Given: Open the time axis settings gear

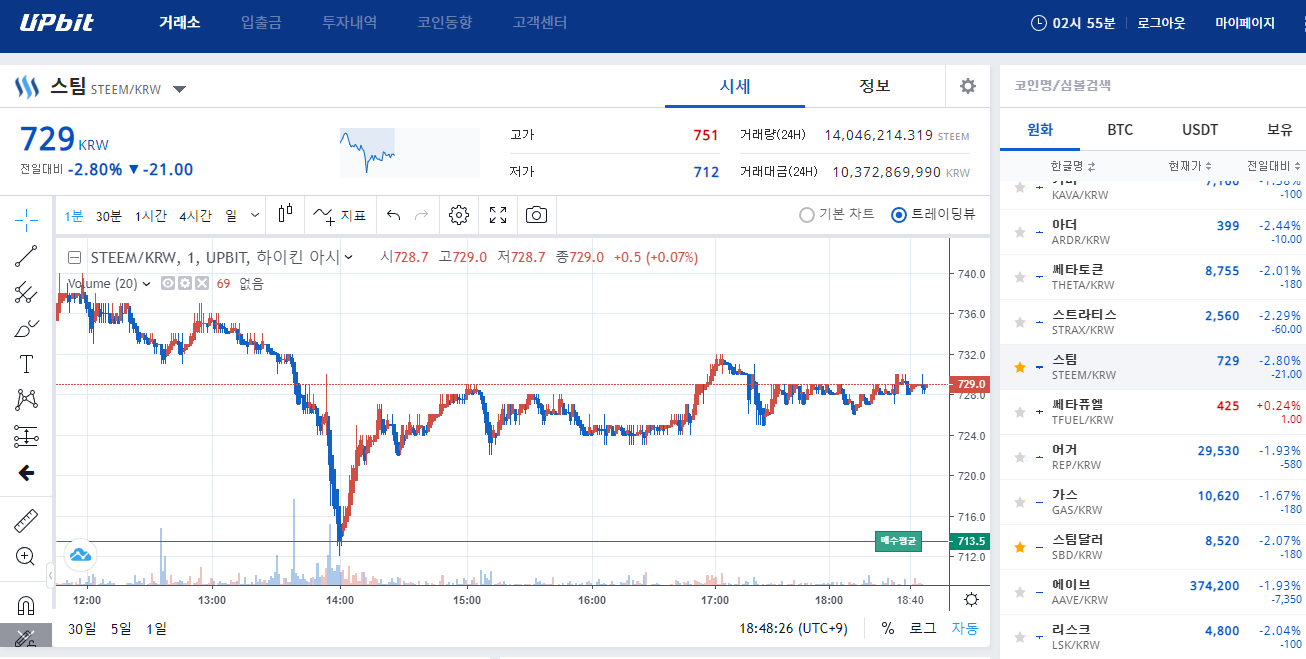Looking at the screenshot, I should (970, 600).
